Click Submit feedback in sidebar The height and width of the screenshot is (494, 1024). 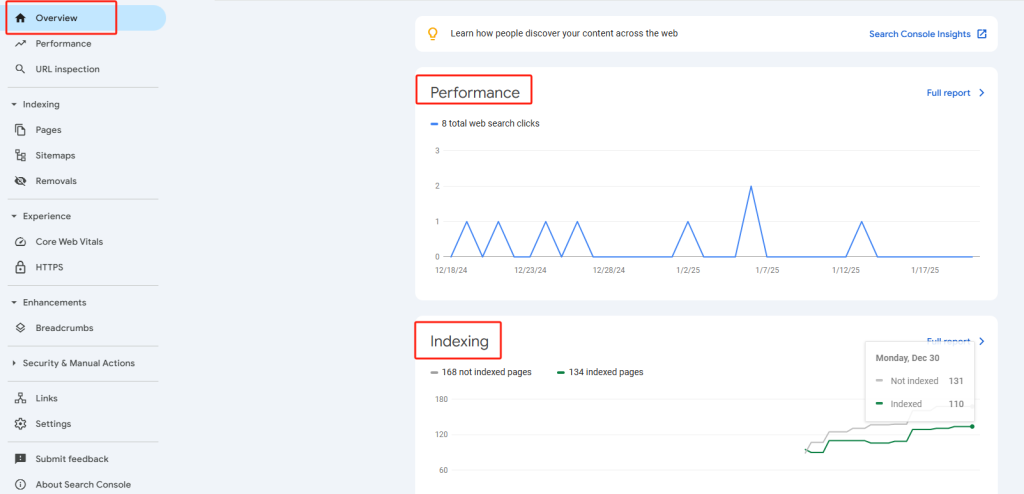pos(71,459)
